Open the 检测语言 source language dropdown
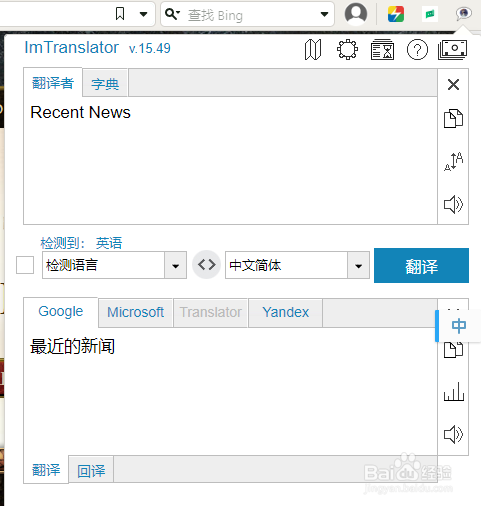481x506 pixels. pyautogui.click(x=114, y=265)
